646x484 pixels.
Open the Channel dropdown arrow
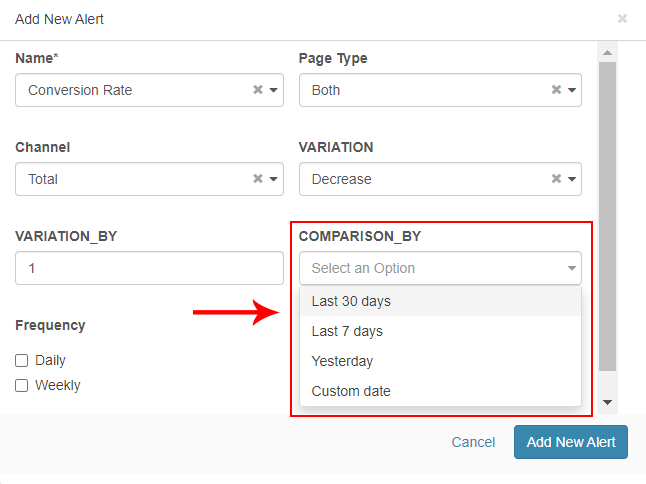tap(274, 179)
